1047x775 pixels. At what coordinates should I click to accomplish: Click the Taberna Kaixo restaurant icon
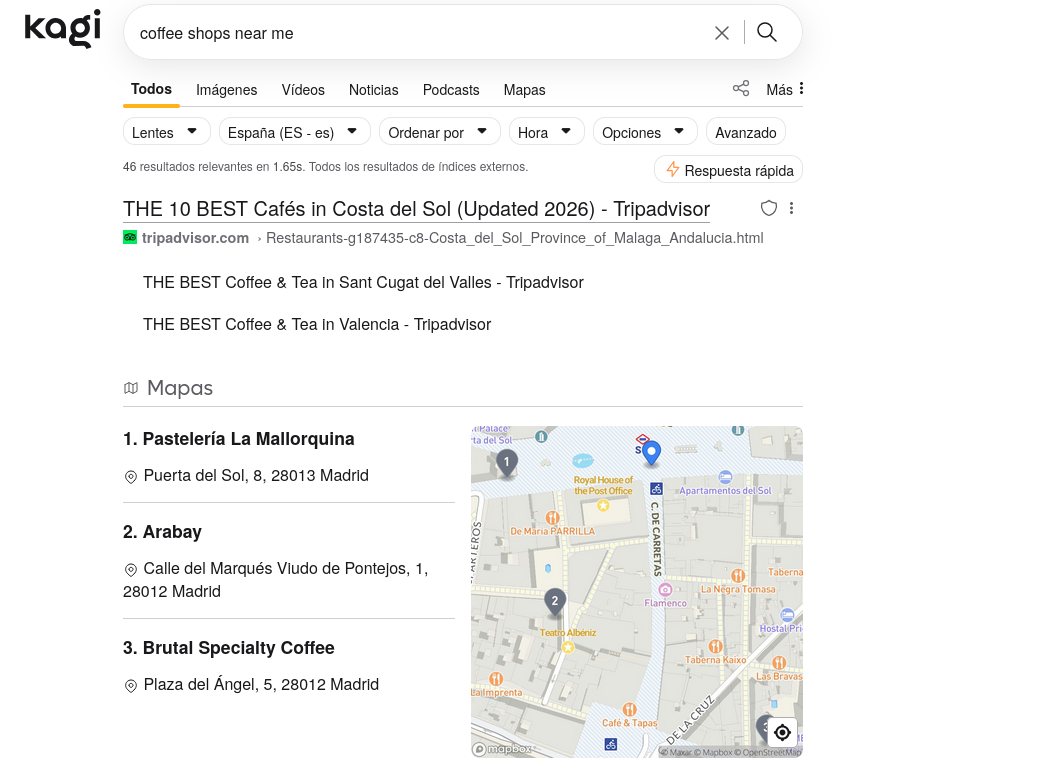[715, 646]
